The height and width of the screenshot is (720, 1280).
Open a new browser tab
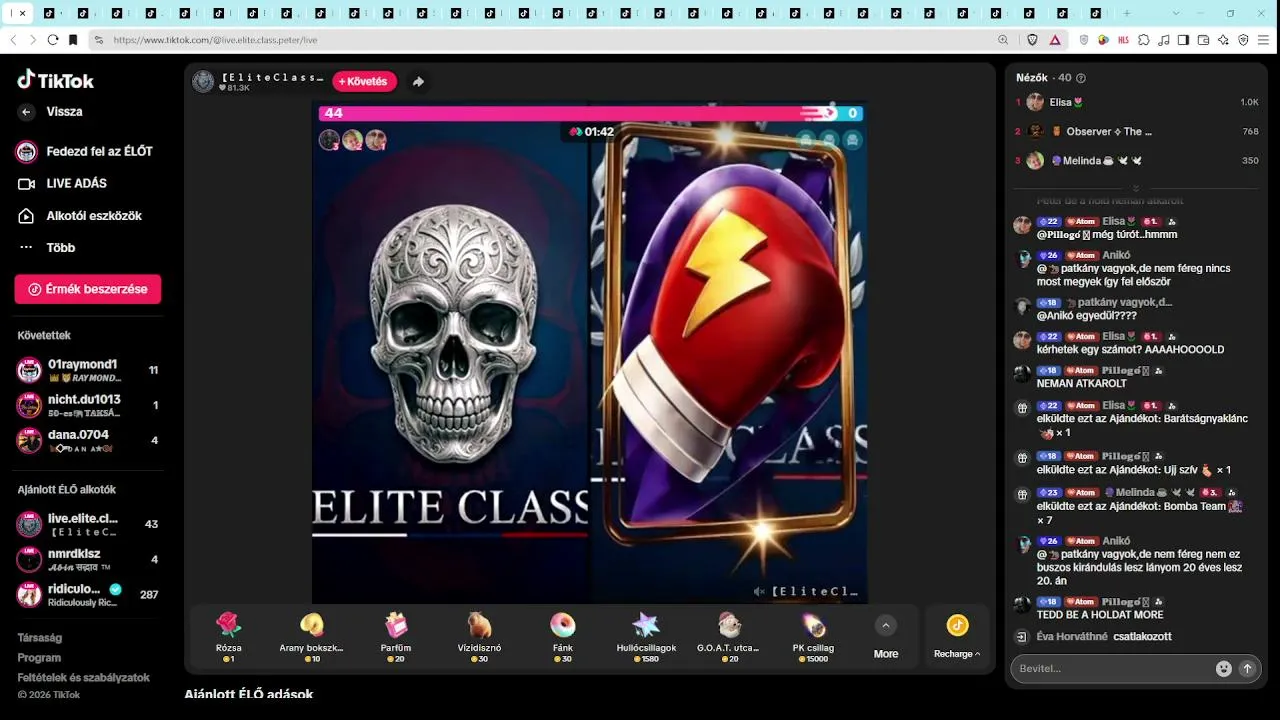(x=1127, y=13)
